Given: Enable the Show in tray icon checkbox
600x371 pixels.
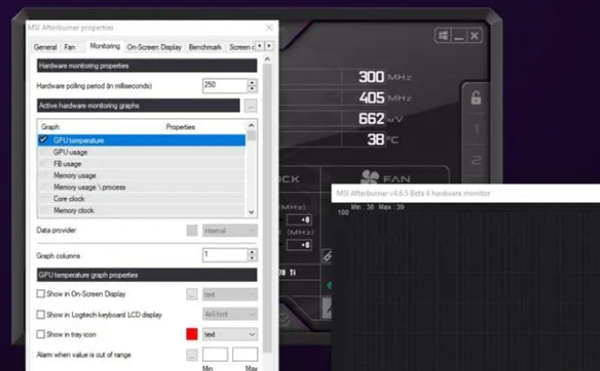Looking at the screenshot, I should coord(41,334).
